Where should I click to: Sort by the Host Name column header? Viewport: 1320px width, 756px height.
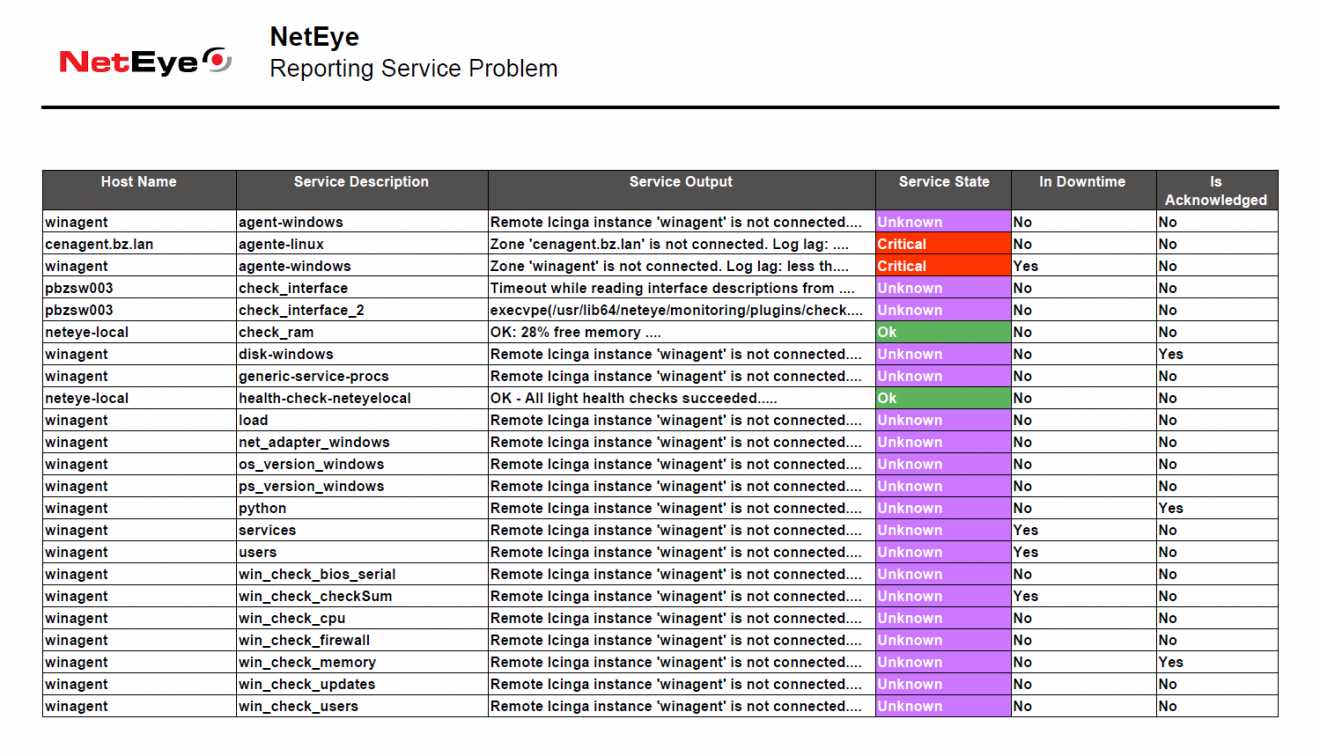tap(138, 182)
